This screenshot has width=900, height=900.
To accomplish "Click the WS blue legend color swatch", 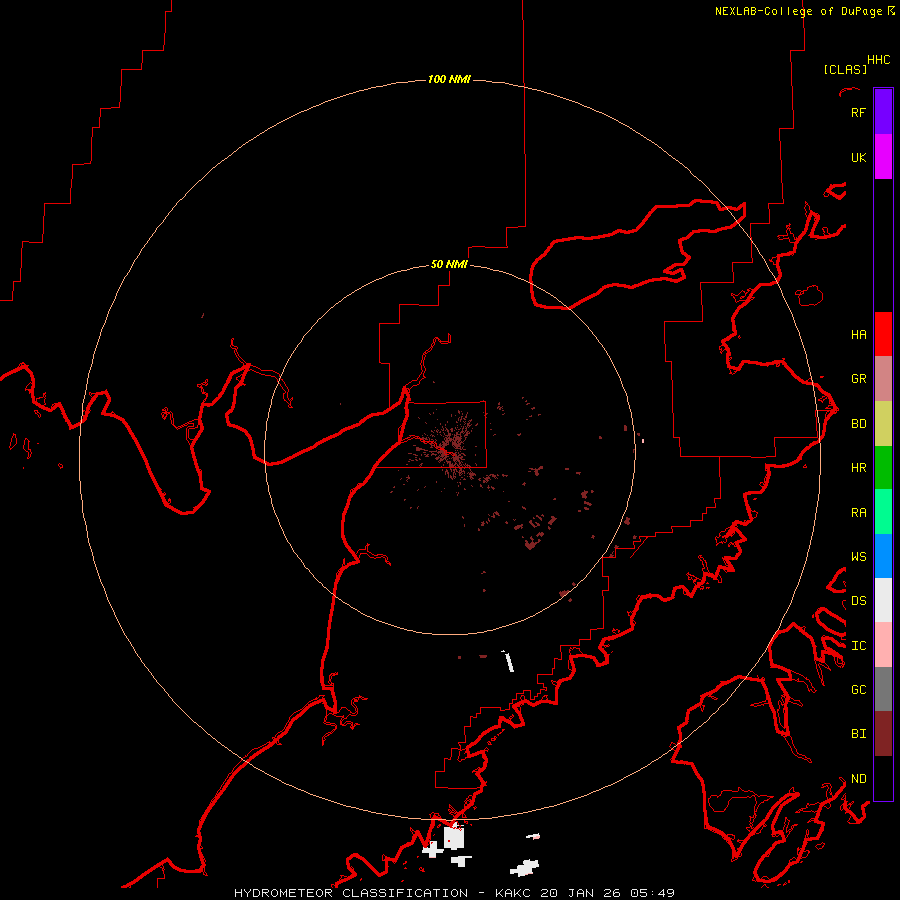I will [883, 556].
